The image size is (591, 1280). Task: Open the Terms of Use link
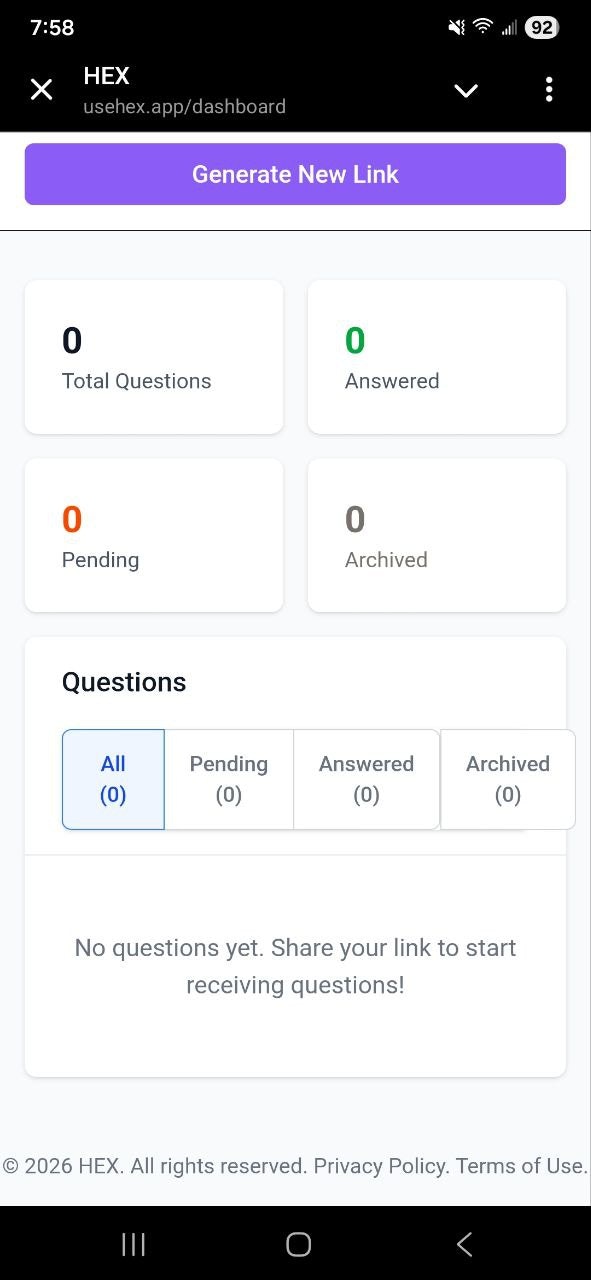pos(517,1165)
